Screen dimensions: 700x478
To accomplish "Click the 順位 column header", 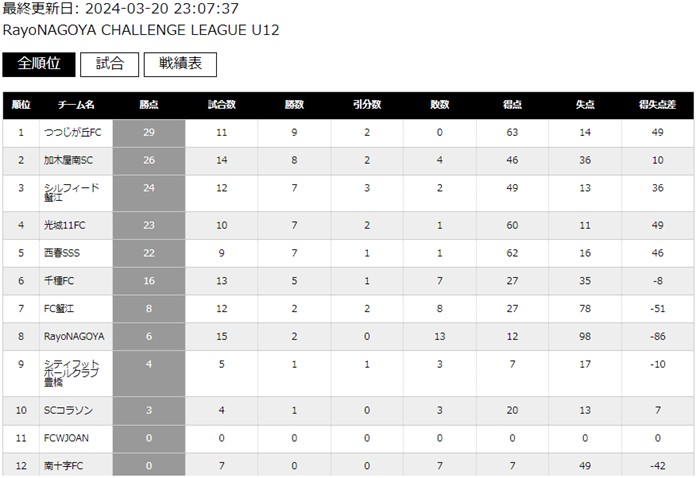I will pyautogui.click(x=21, y=105).
